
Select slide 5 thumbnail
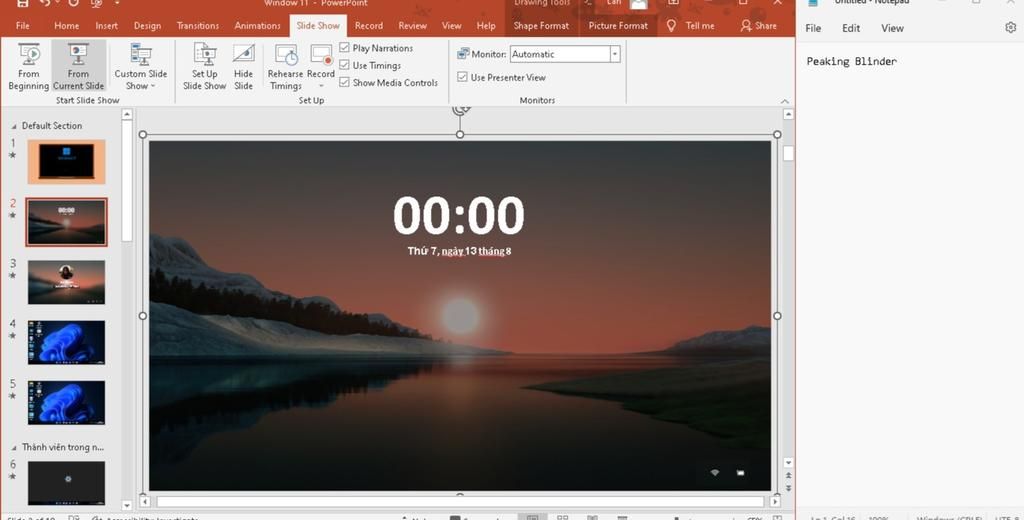[x=66, y=402]
